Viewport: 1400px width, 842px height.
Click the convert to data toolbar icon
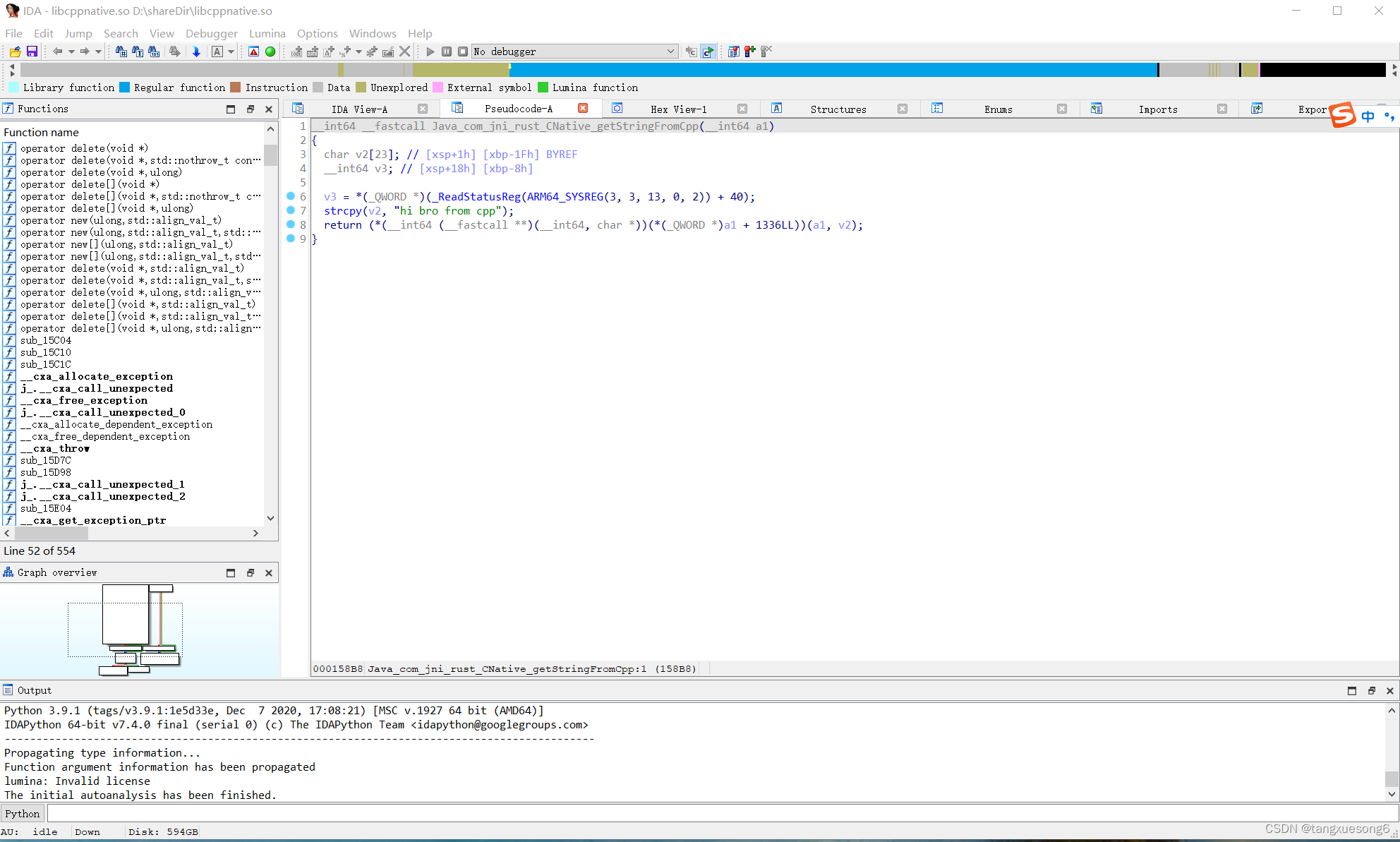click(313, 52)
